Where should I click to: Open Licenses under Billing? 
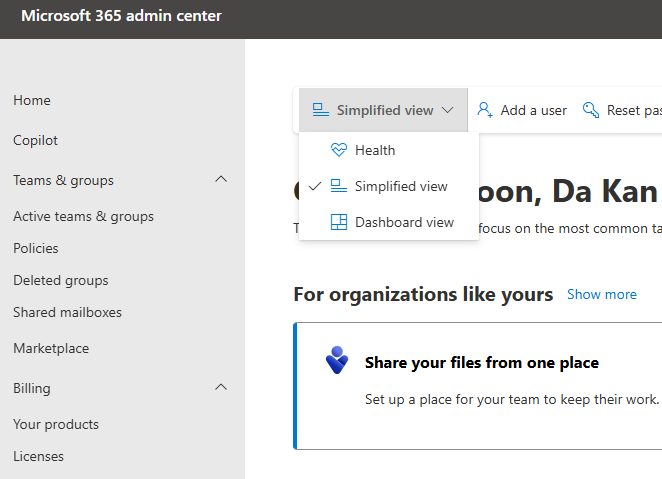38,456
